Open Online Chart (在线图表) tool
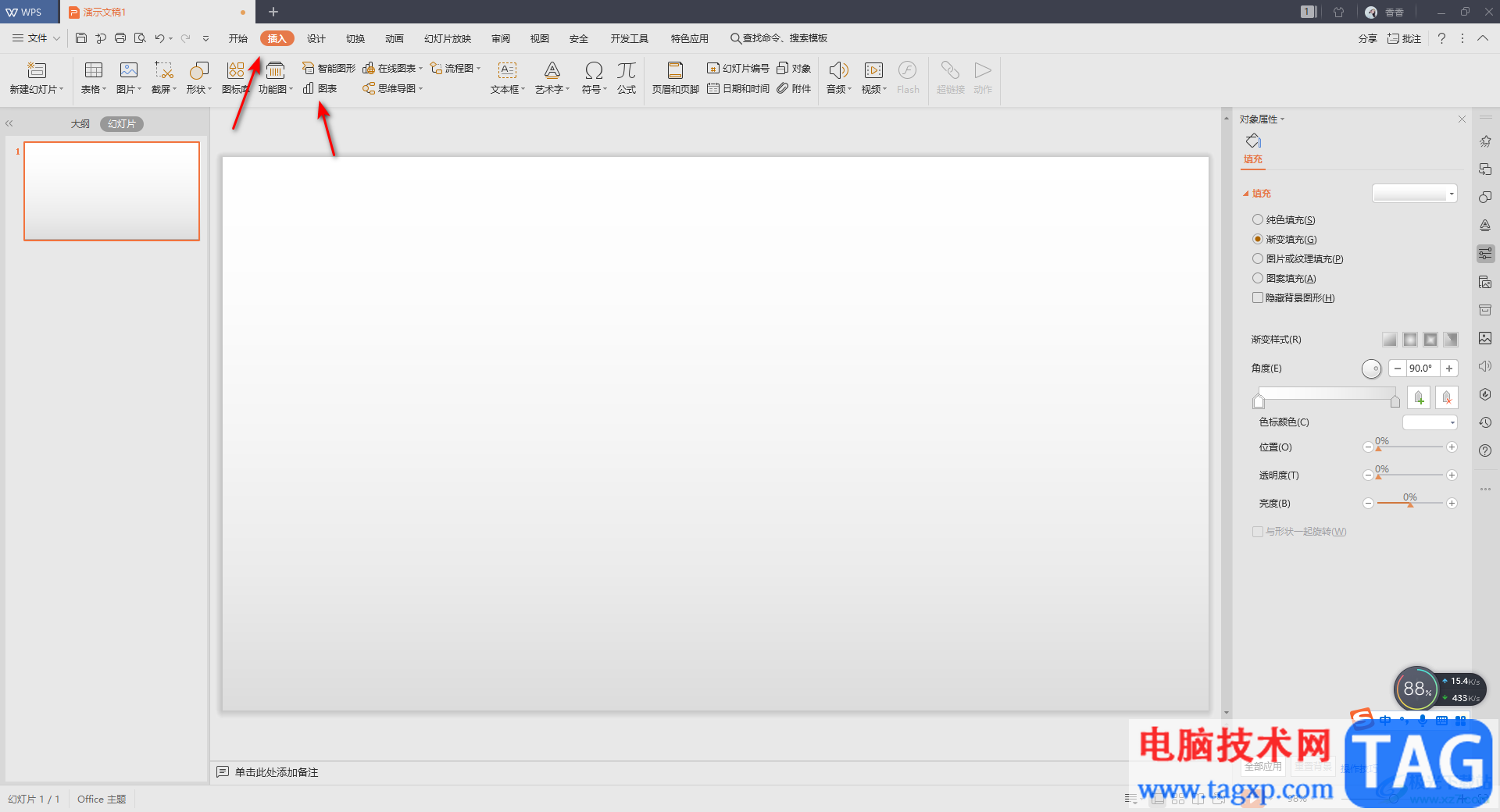The width and height of the screenshot is (1500, 812). [392, 69]
